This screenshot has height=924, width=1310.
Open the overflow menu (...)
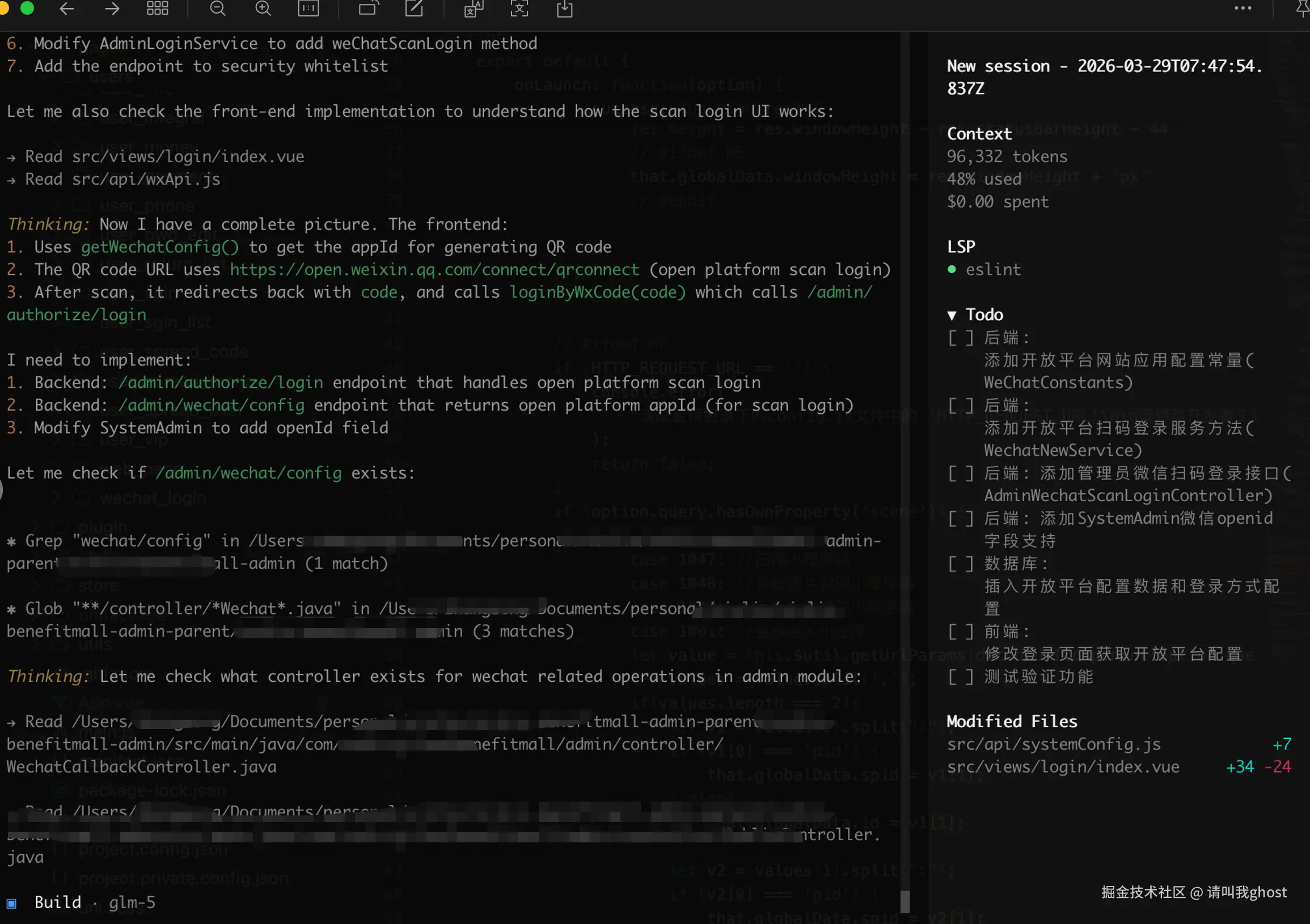(1243, 9)
